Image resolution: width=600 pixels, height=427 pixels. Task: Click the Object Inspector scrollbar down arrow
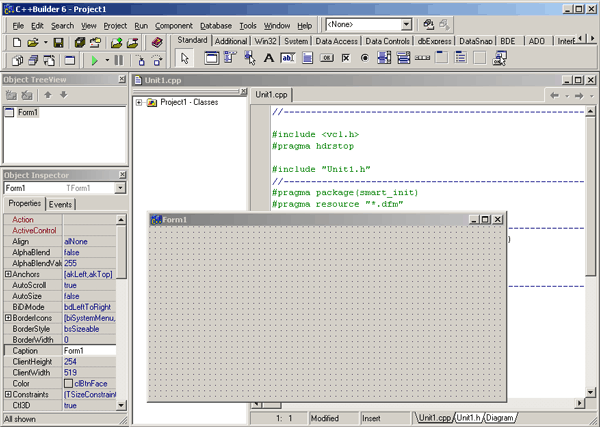click(121, 405)
